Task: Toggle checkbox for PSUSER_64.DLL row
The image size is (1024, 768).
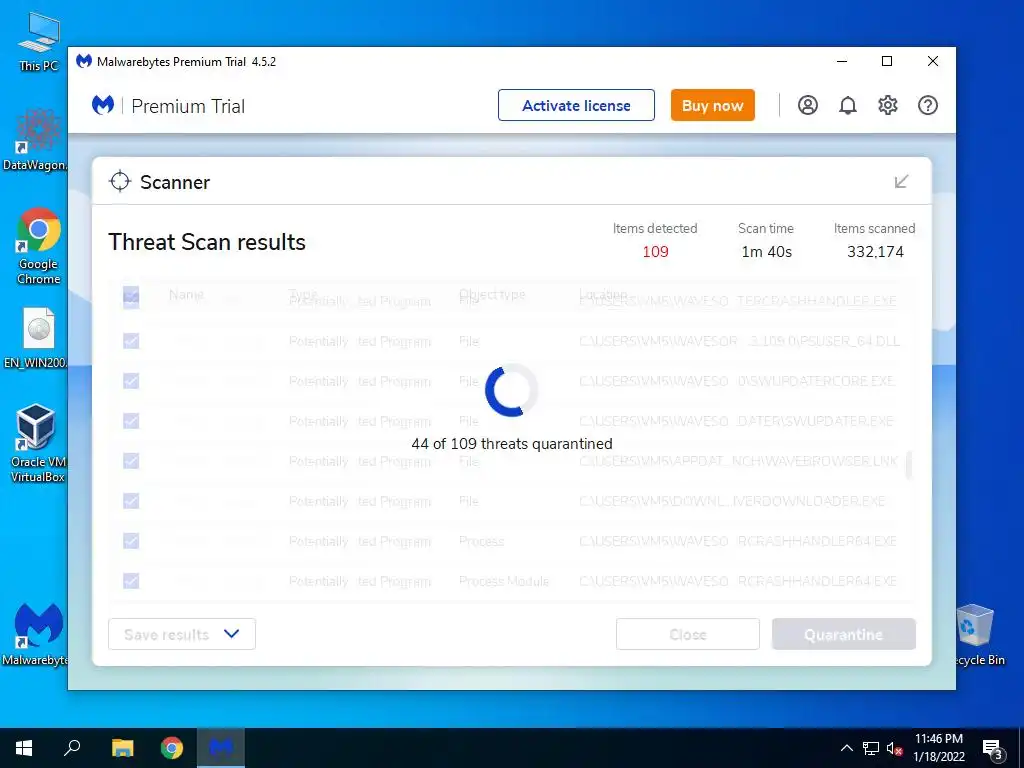Action: tap(131, 341)
